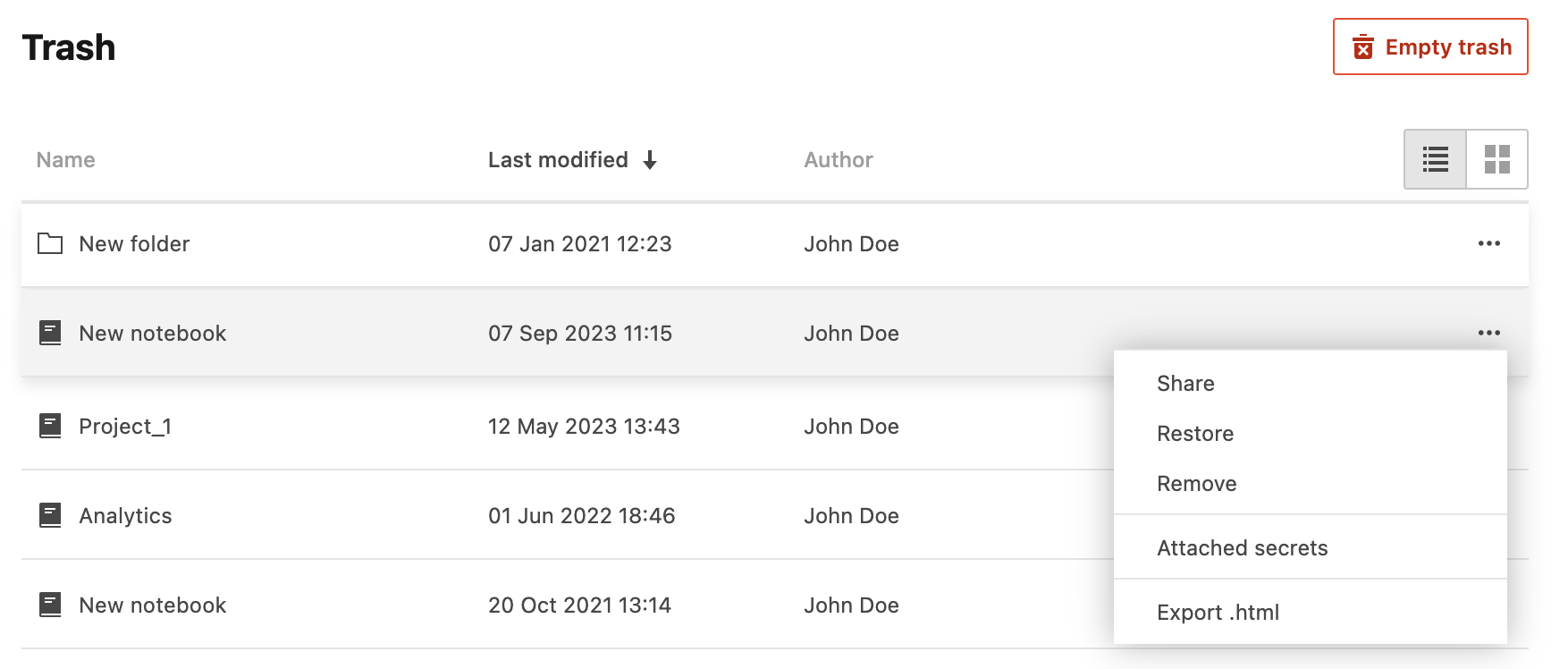Close the 2023 New notebook options menu
Screen dimensions: 1568x669
pyautogui.click(x=1488, y=333)
